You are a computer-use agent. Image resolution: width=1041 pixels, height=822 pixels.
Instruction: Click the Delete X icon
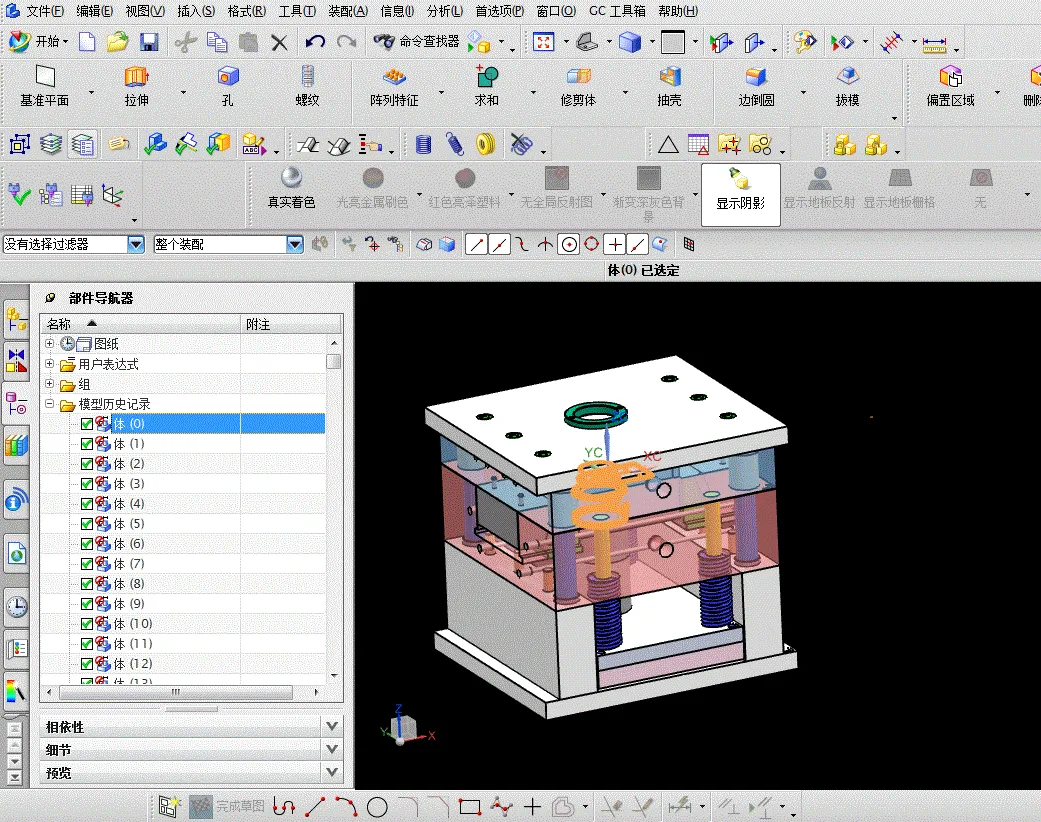280,42
